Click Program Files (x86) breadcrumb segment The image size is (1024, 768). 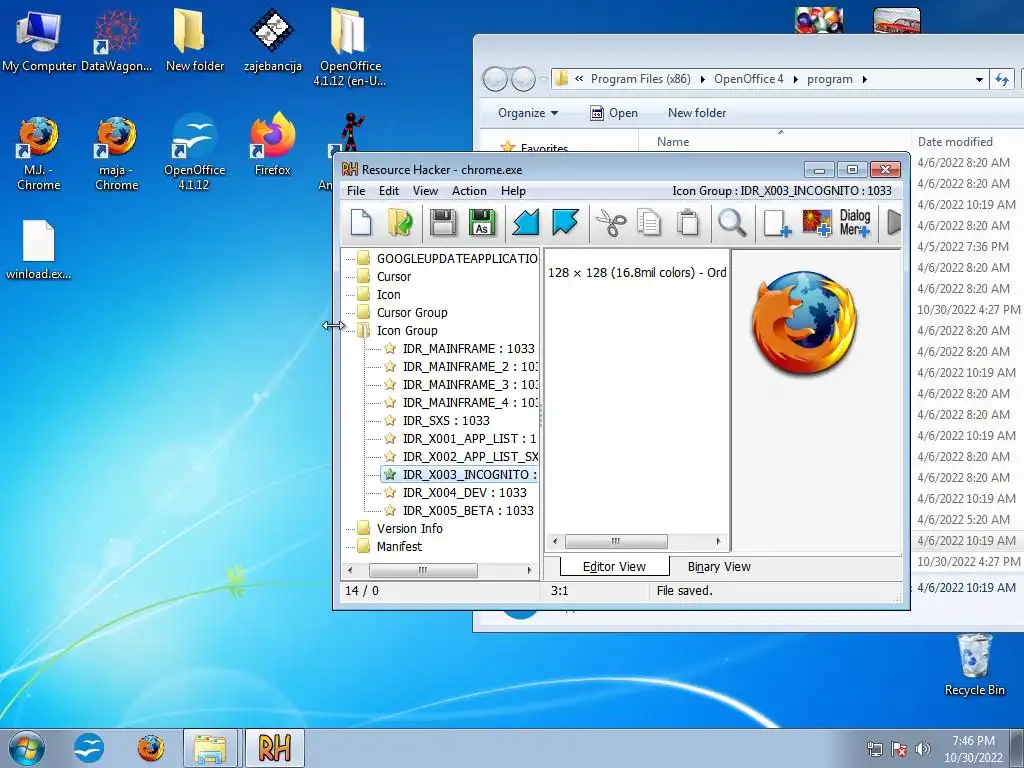(x=641, y=79)
